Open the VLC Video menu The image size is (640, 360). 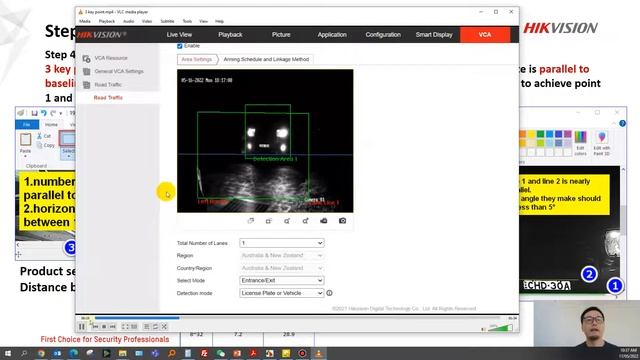coord(147,21)
